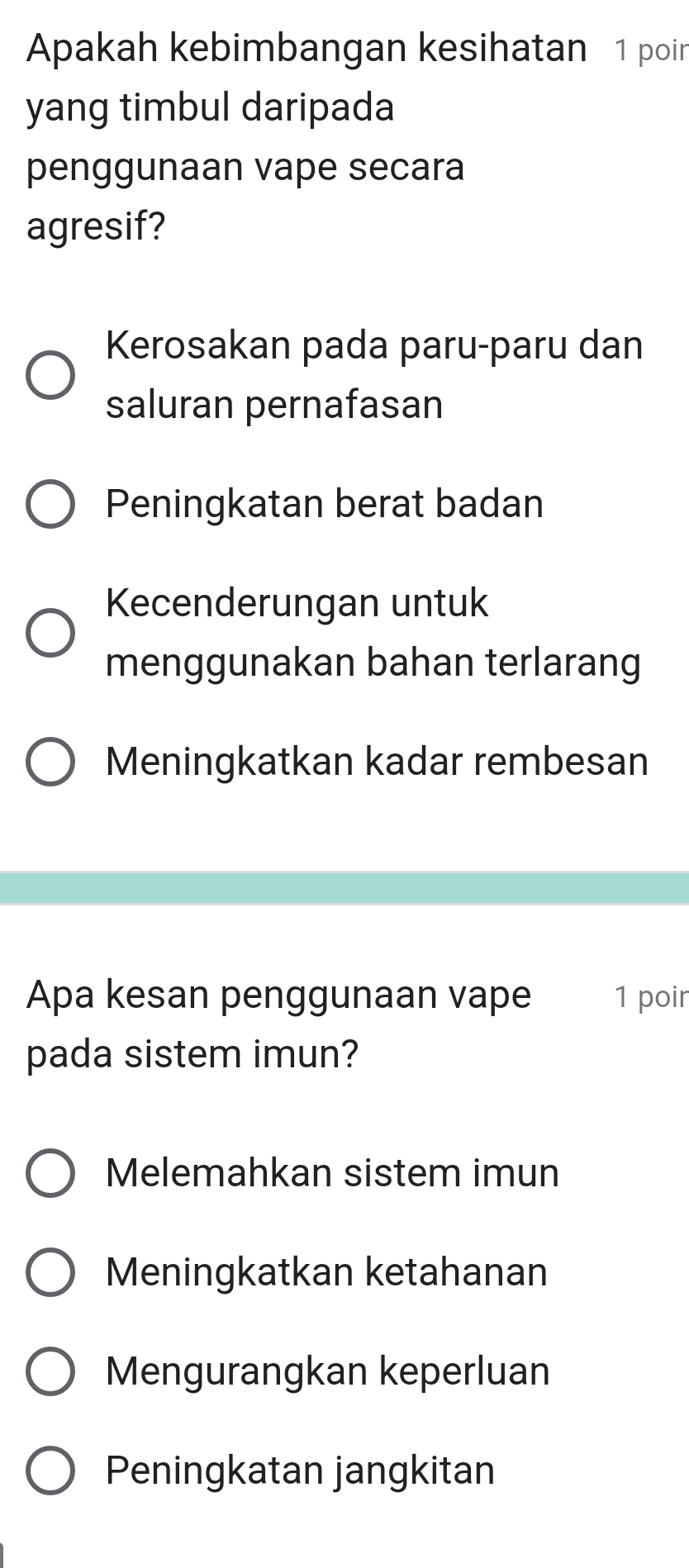Select the 'Meningkatkan kadar rembesan' radio button
689x1568 pixels.
50,762
